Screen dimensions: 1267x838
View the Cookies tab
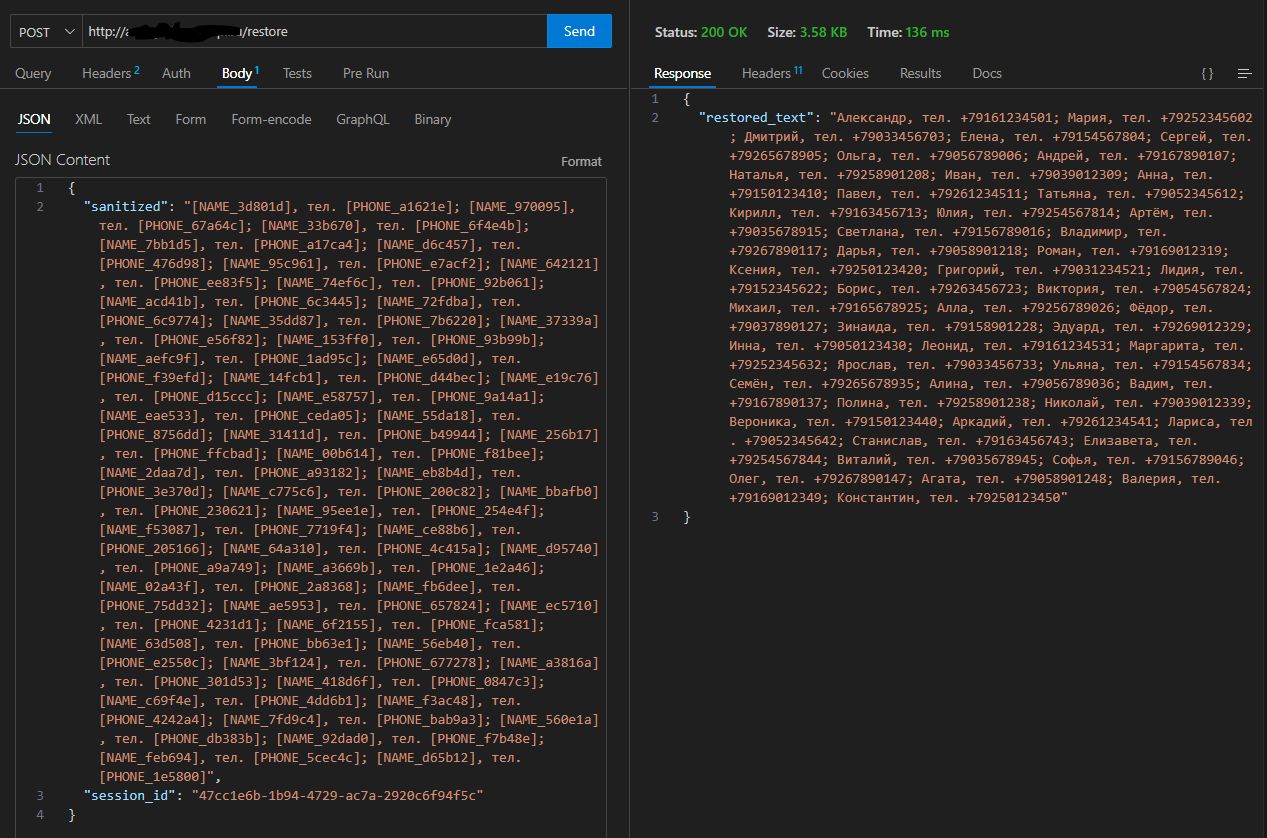point(845,74)
